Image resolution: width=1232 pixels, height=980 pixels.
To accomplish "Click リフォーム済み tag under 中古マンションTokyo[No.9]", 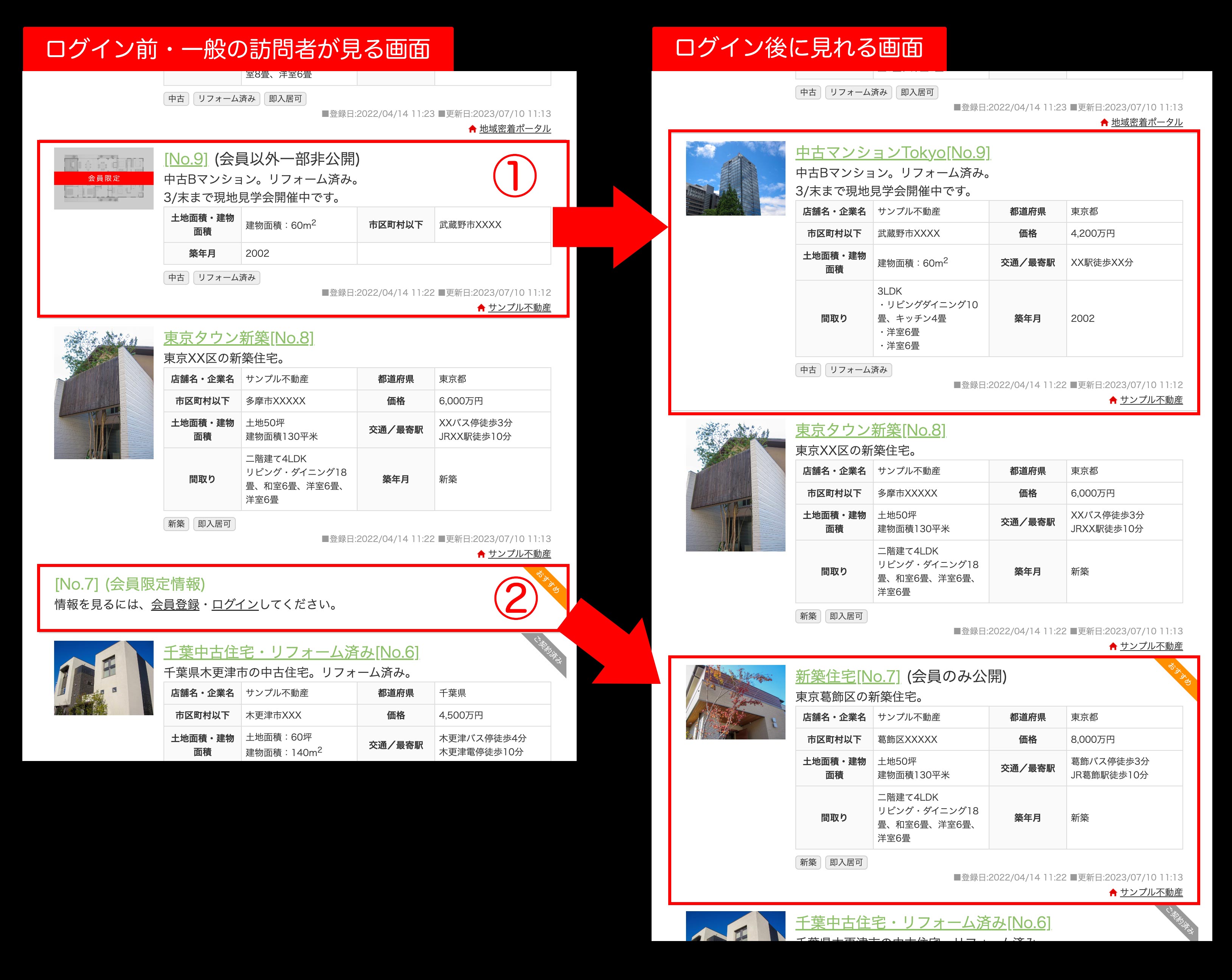I will click(858, 370).
